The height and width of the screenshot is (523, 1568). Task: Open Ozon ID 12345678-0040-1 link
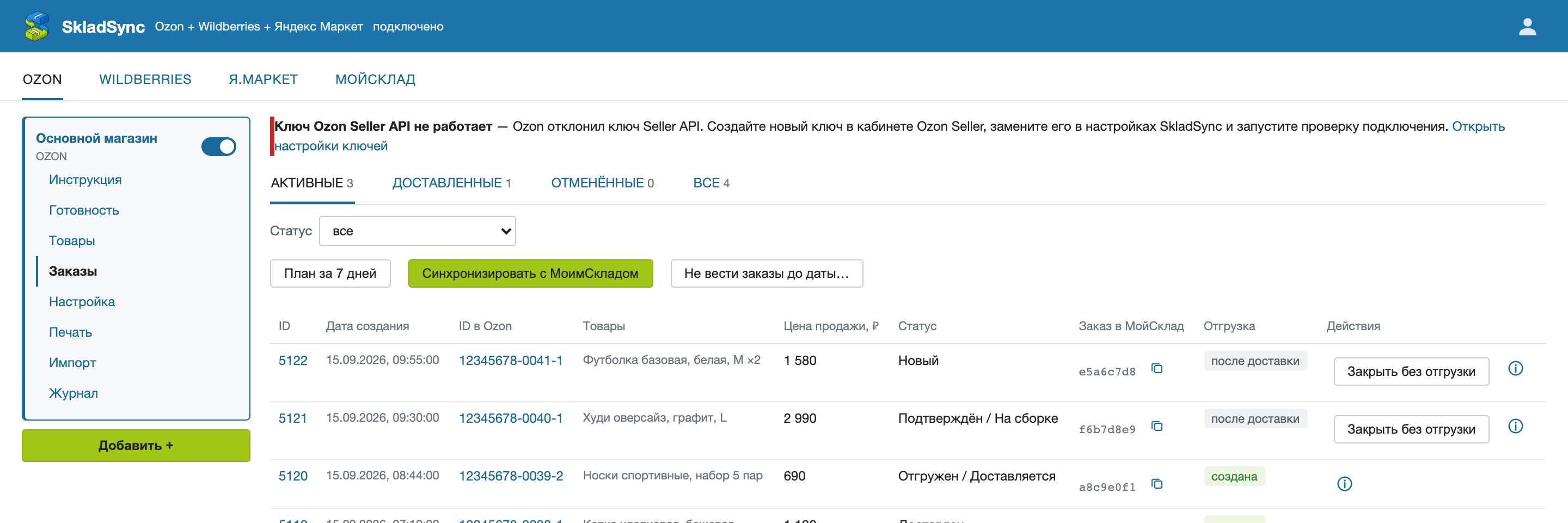tap(511, 418)
